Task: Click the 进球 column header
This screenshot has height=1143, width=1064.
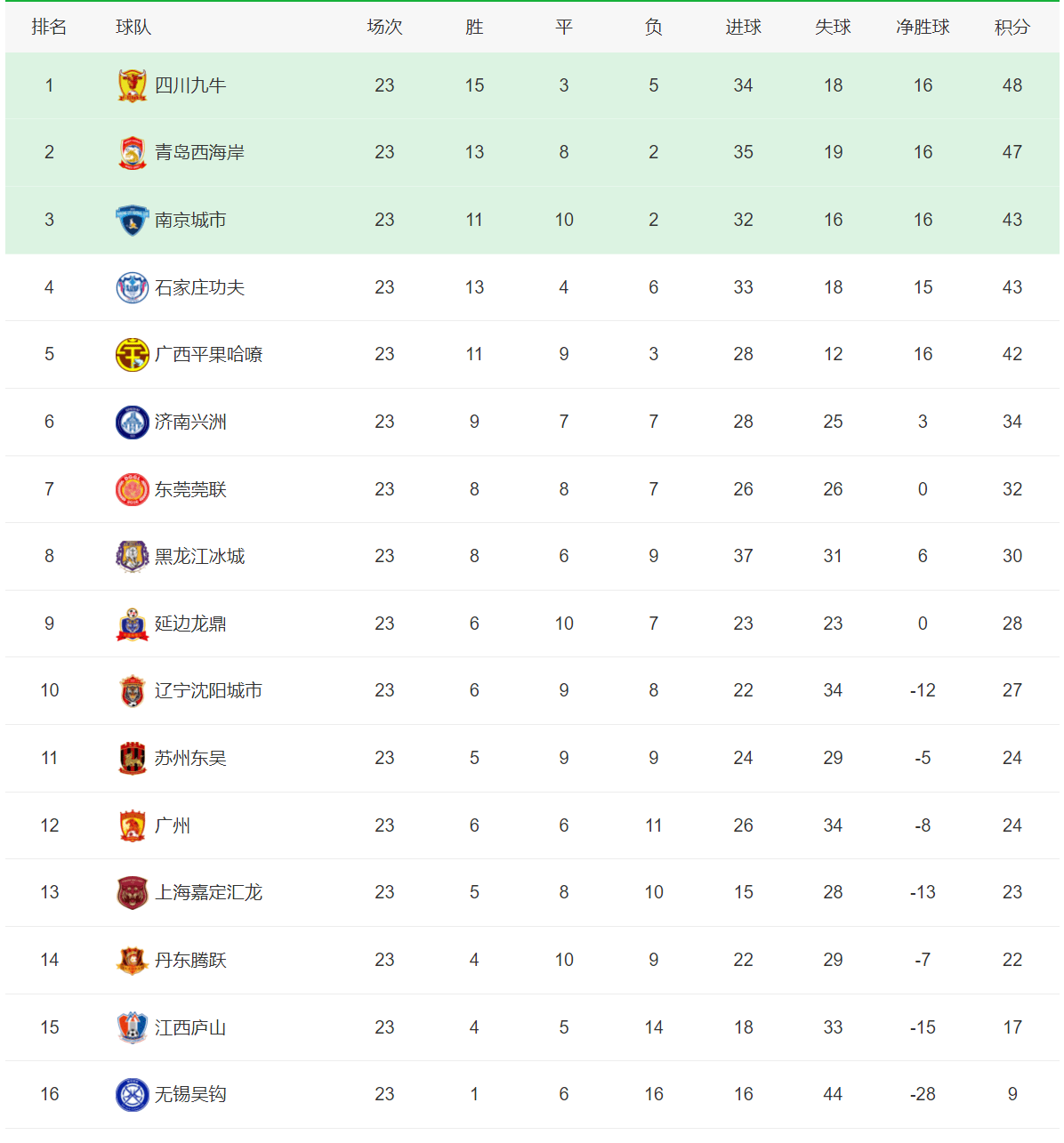Action: [x=743, y=28]
